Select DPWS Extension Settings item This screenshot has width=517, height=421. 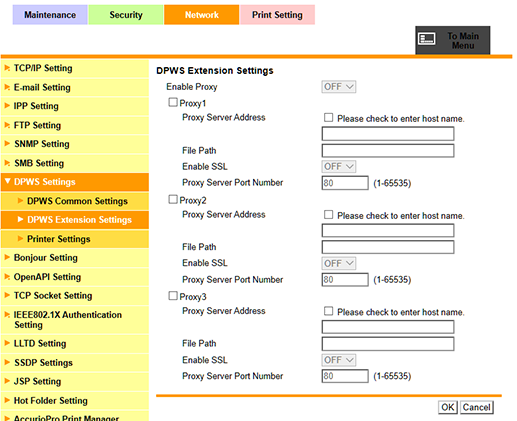(75, 220)
